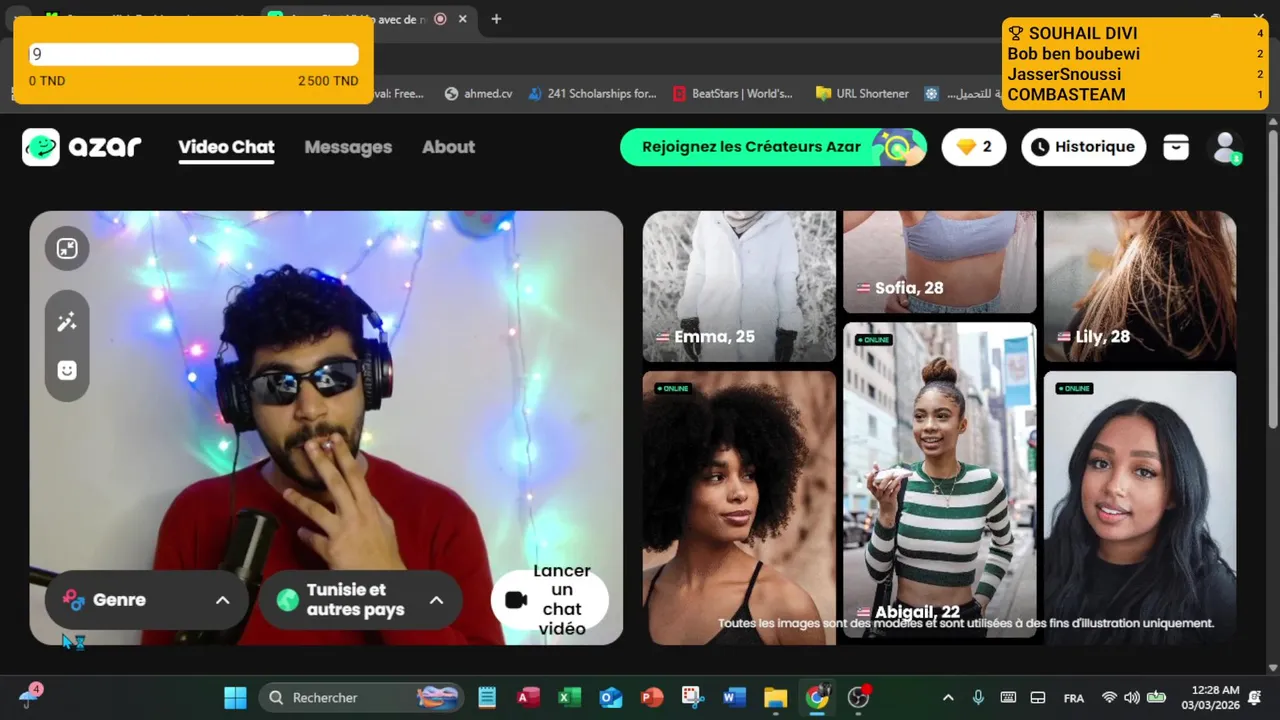Open Outlook from the taskbar
Image resolution: width=1280 pixels, height=720 pixels.
[x=610, y=698]
